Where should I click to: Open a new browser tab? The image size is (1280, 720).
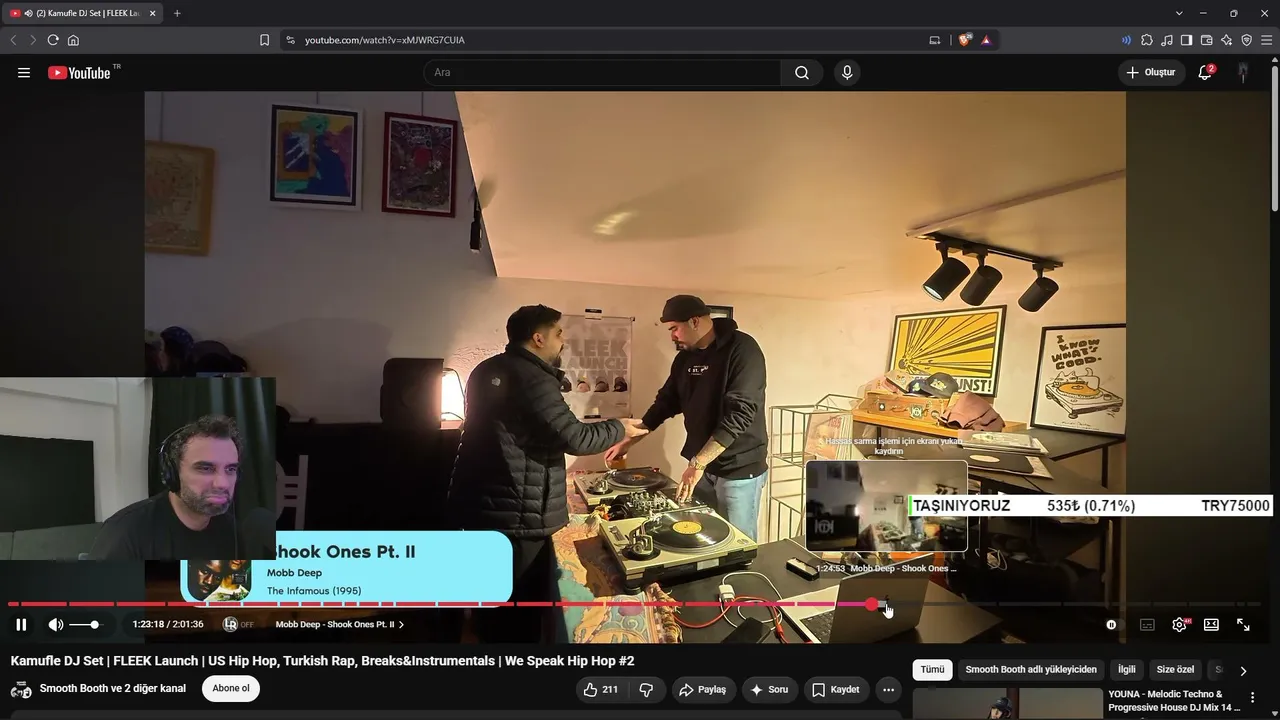[x=177, y=13]
